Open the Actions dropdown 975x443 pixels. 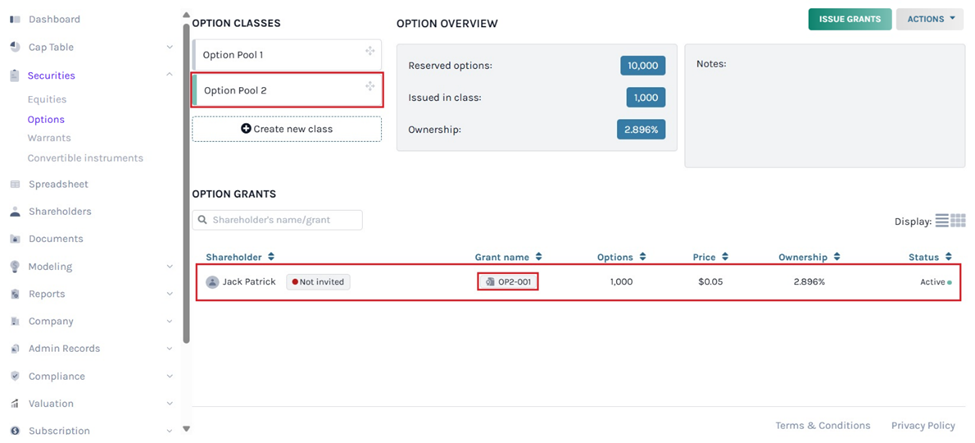pyautogui.click(x=929, y=19)
